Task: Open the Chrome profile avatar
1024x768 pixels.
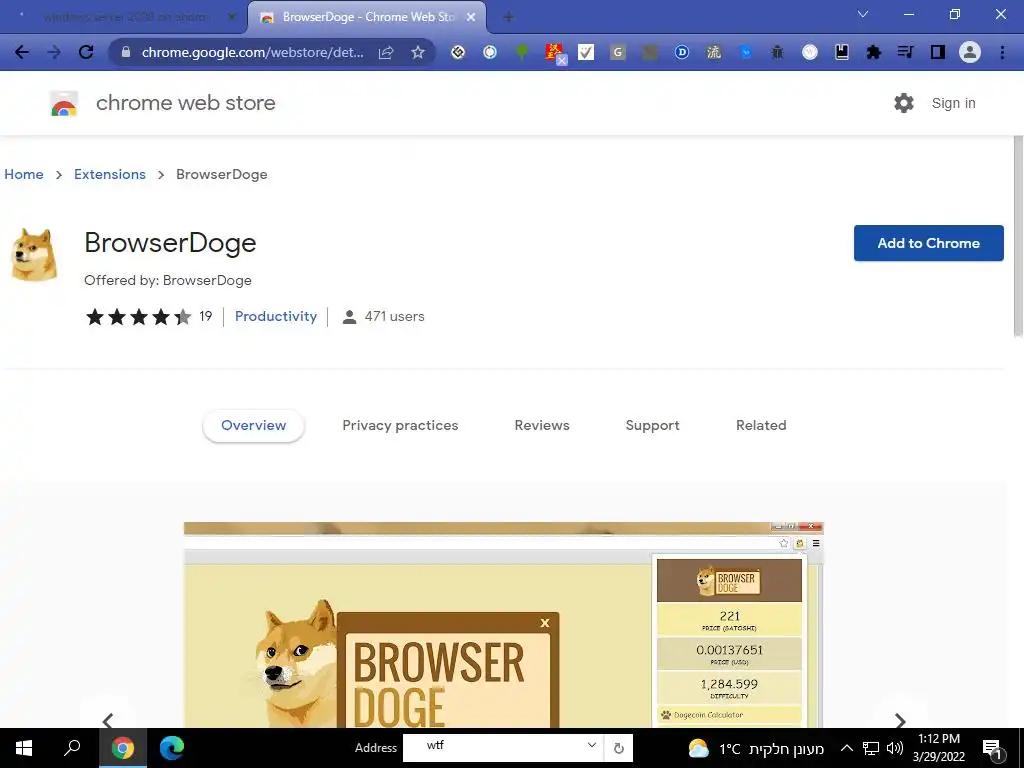Action: 970,52
